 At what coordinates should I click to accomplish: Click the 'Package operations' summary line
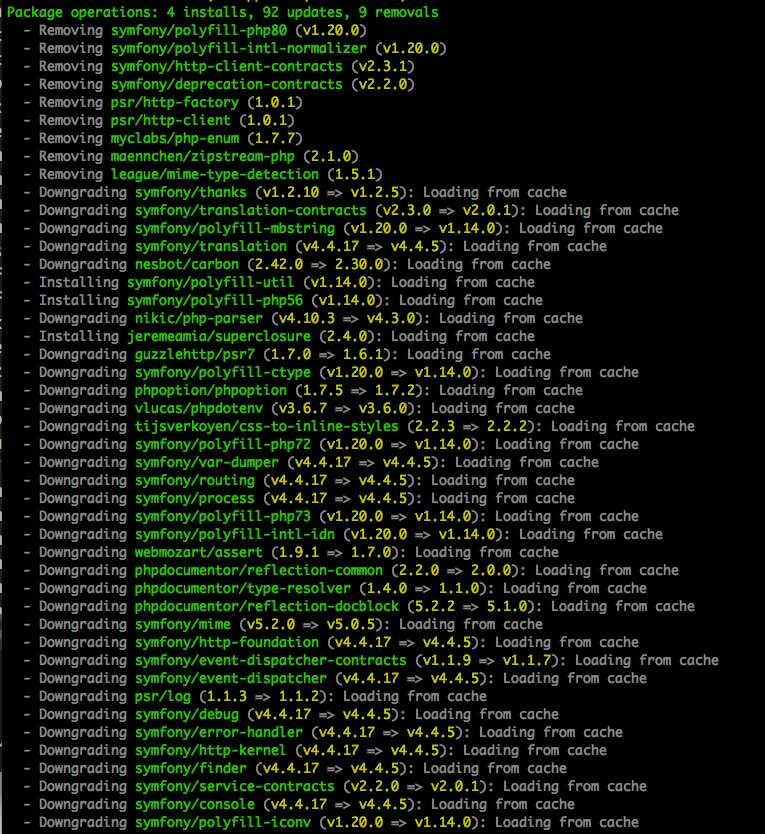point(222,12)
